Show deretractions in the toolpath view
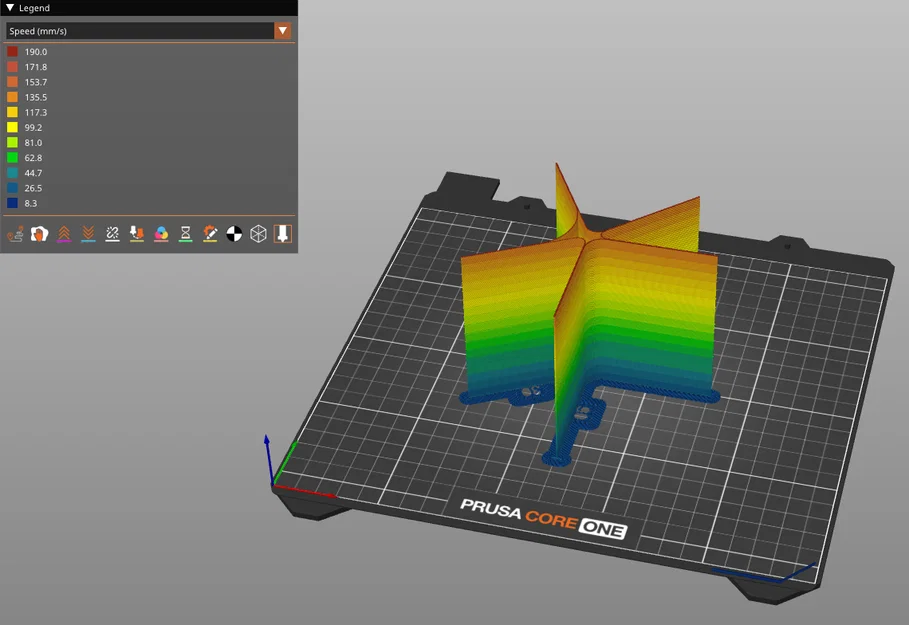The width and height of the screenshot is (909, 625). point(87,233)
